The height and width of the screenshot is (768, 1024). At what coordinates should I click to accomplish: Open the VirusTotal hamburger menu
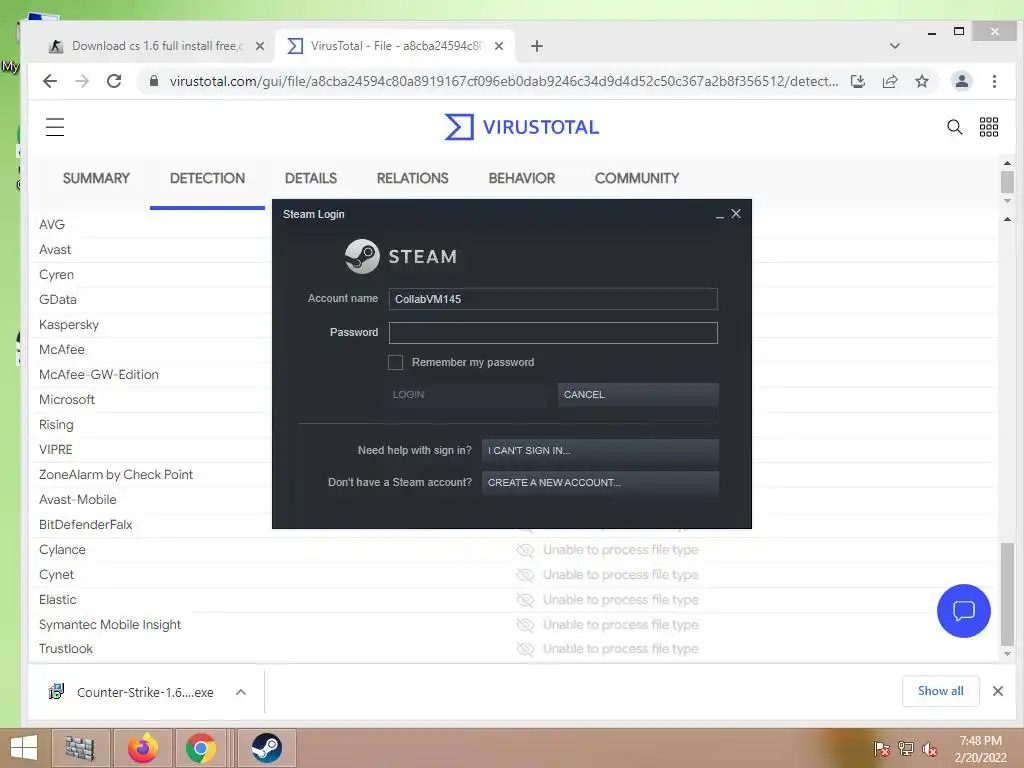tap(55, 127)
